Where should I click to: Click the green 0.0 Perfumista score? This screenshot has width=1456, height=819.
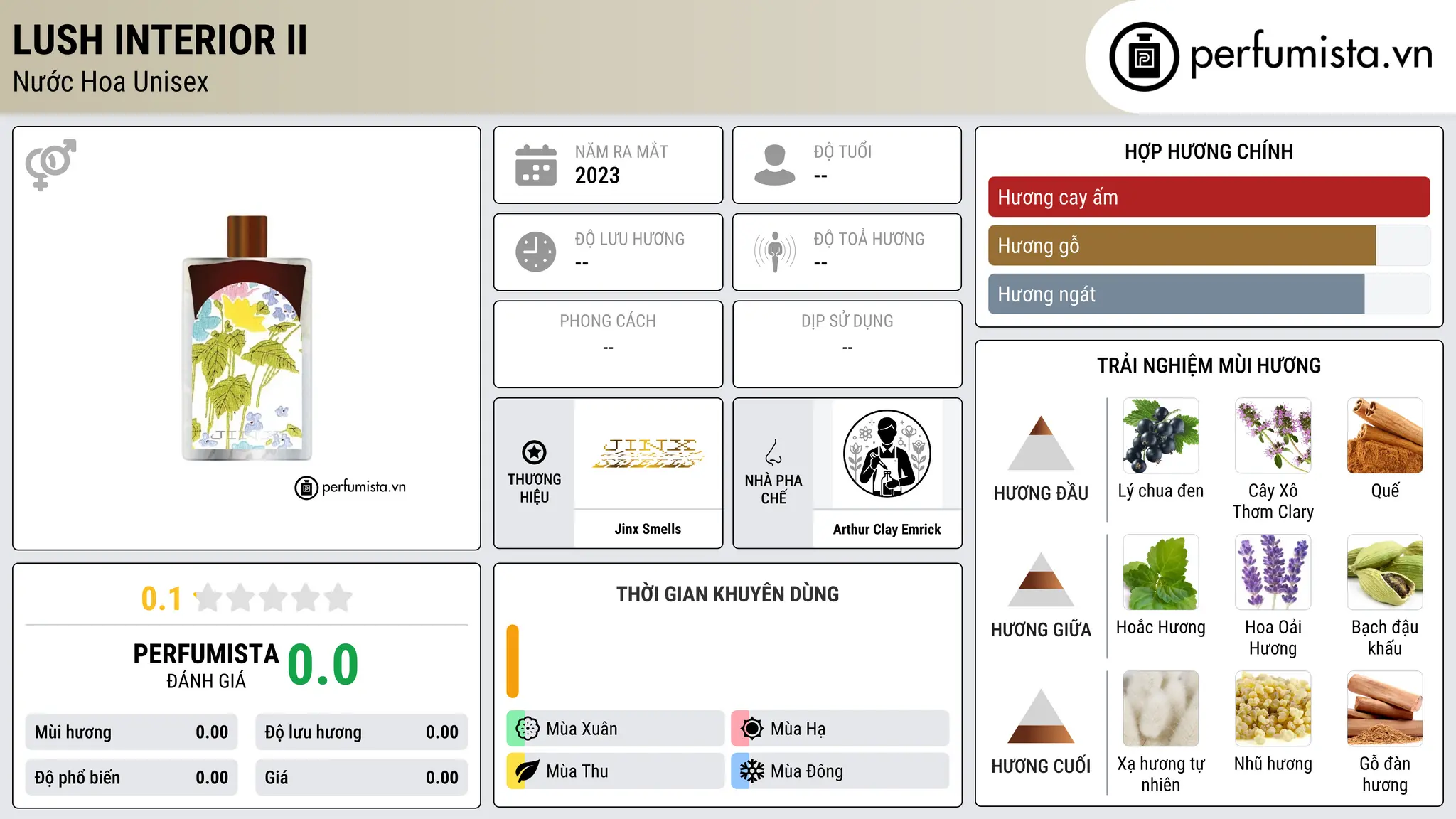pos(323,665)
